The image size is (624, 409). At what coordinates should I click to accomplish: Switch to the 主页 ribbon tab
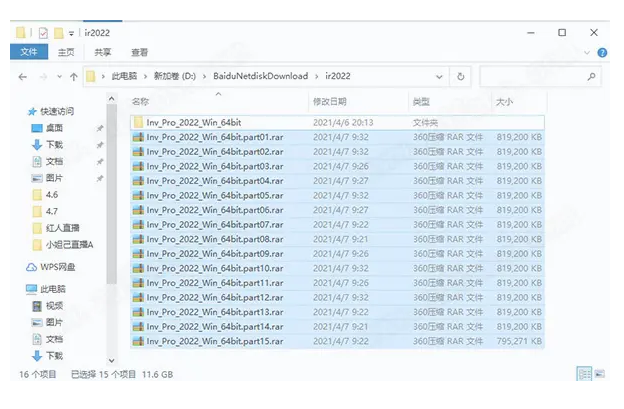click(x=66, y=52)
